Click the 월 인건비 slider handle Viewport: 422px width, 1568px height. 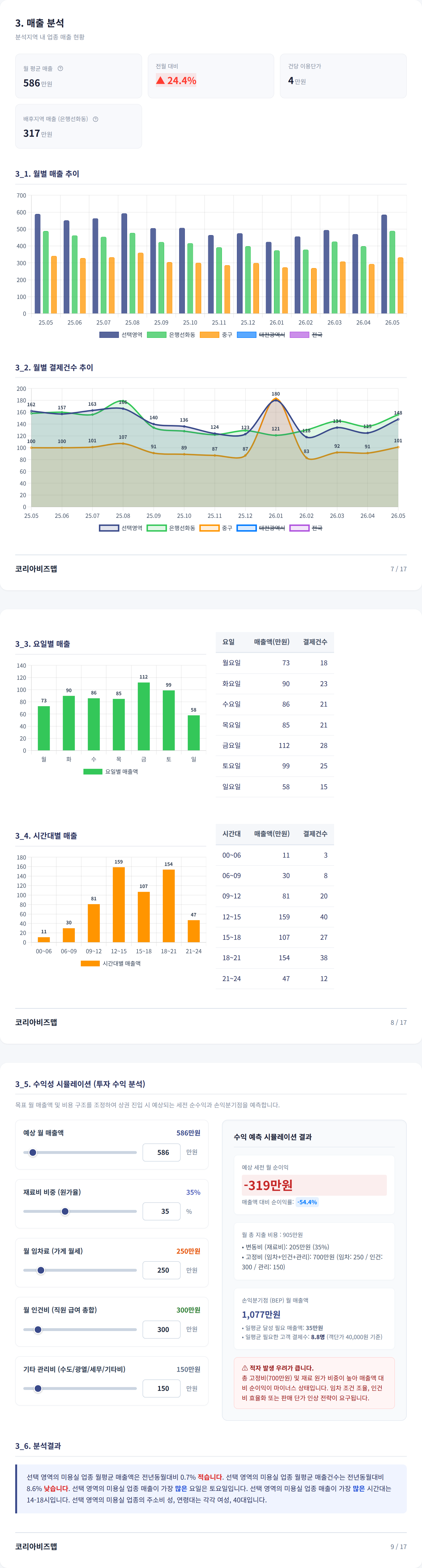click(38, 1329)
